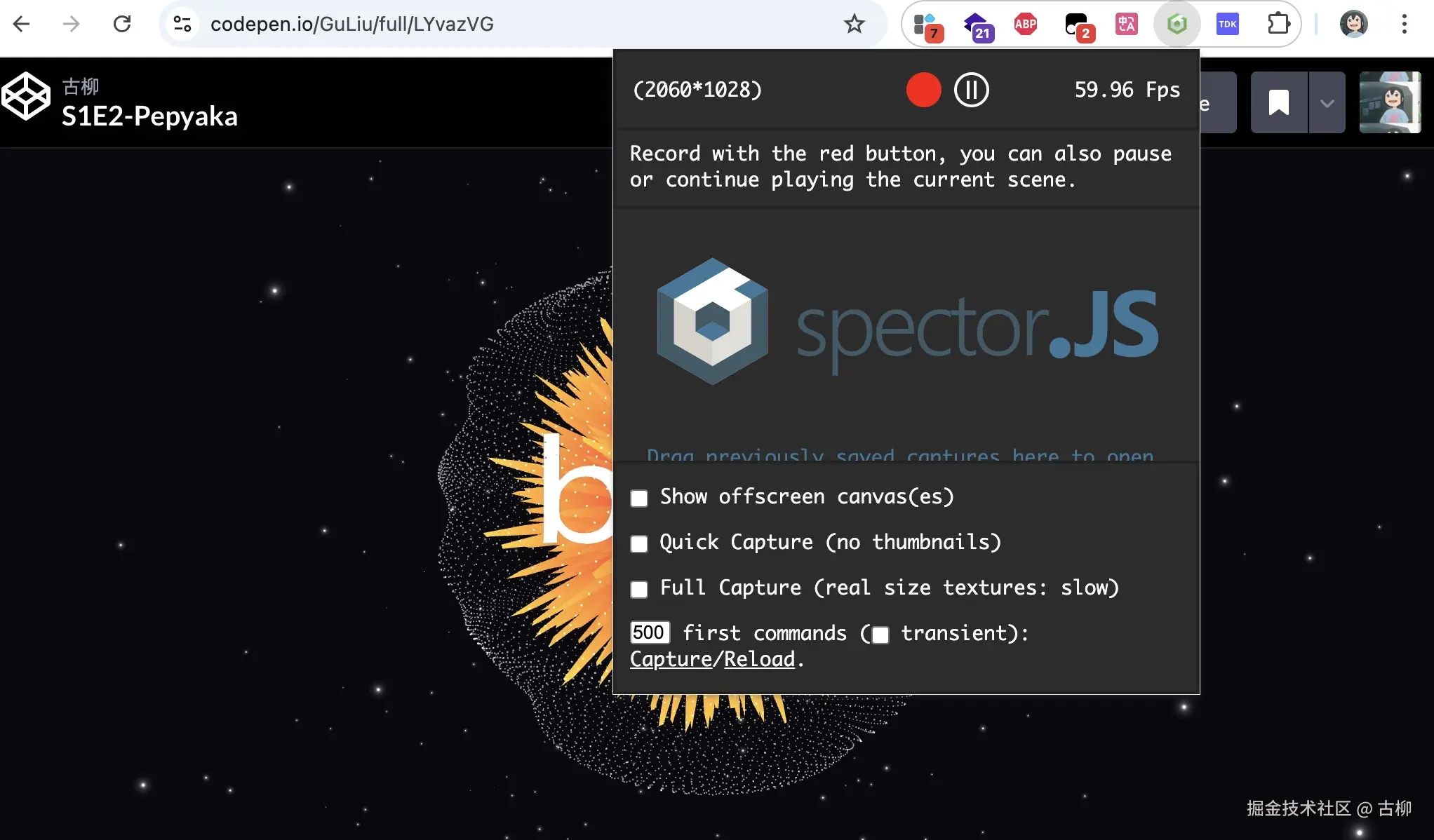This screenshot has height=840, width=1434.
Task: Bookmark this page with the star icon
Action: [854, 25]
